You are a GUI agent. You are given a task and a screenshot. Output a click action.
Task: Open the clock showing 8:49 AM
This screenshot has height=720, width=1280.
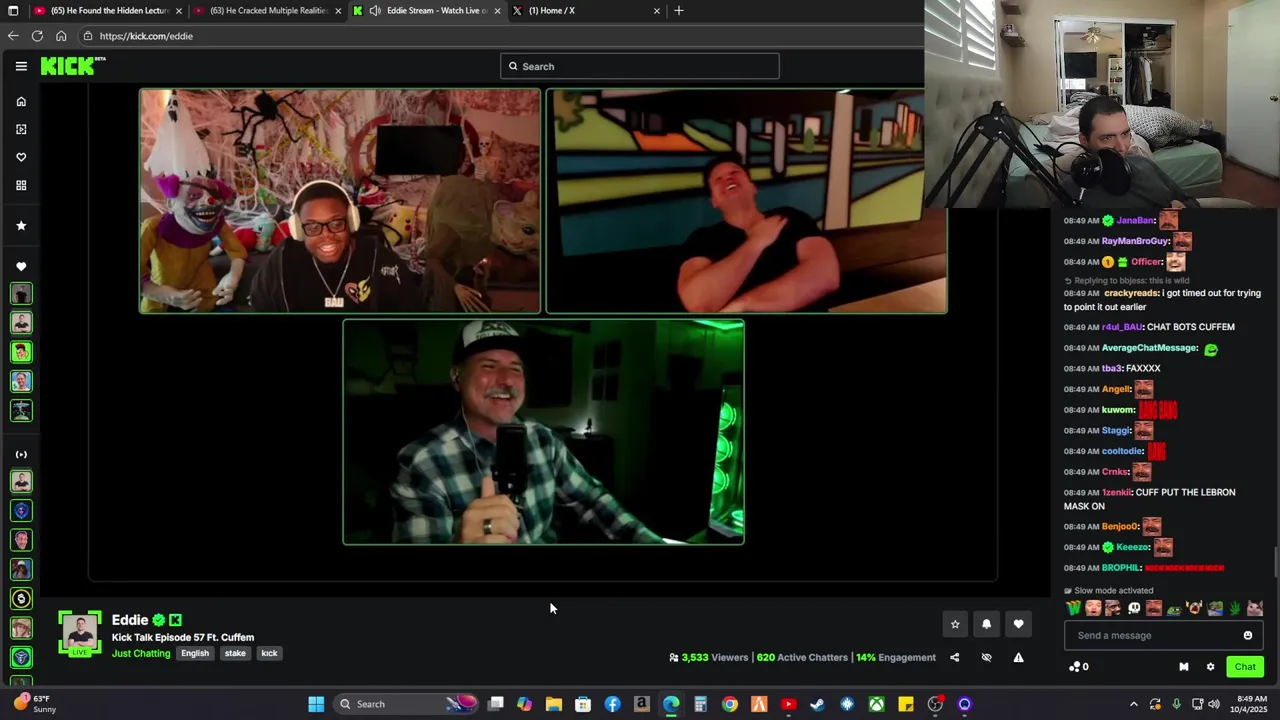tap(1250, 704)
